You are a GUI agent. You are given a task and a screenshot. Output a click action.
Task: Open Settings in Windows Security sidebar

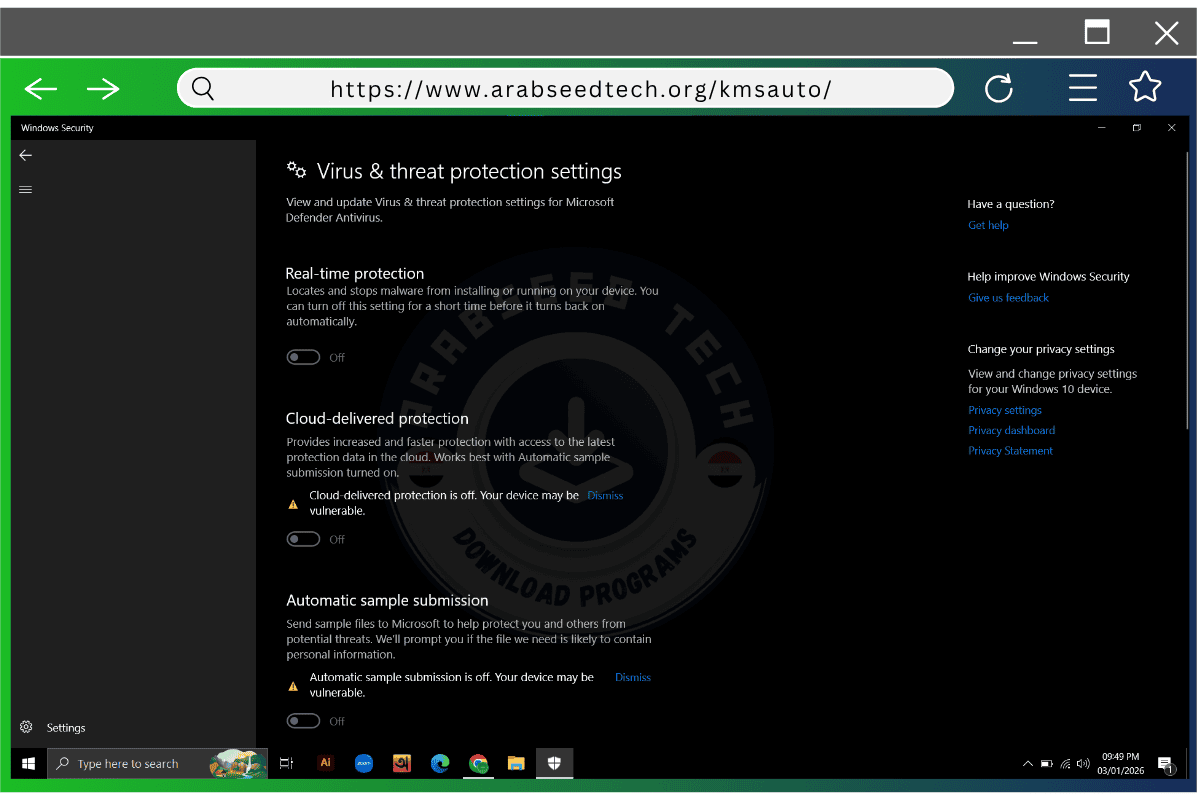54,727
